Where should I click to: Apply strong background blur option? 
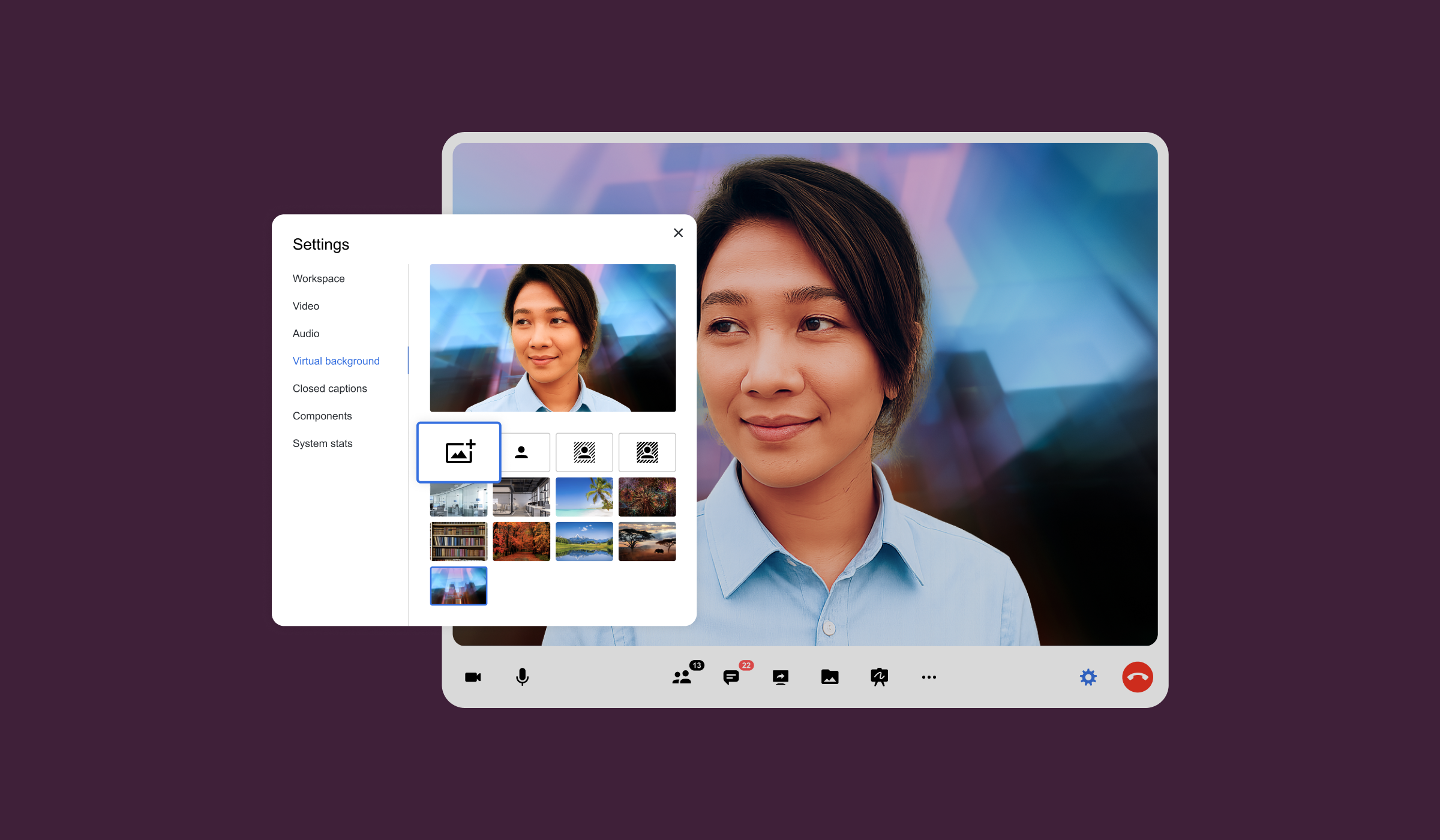pyautogui.click(x=647, y=452)
